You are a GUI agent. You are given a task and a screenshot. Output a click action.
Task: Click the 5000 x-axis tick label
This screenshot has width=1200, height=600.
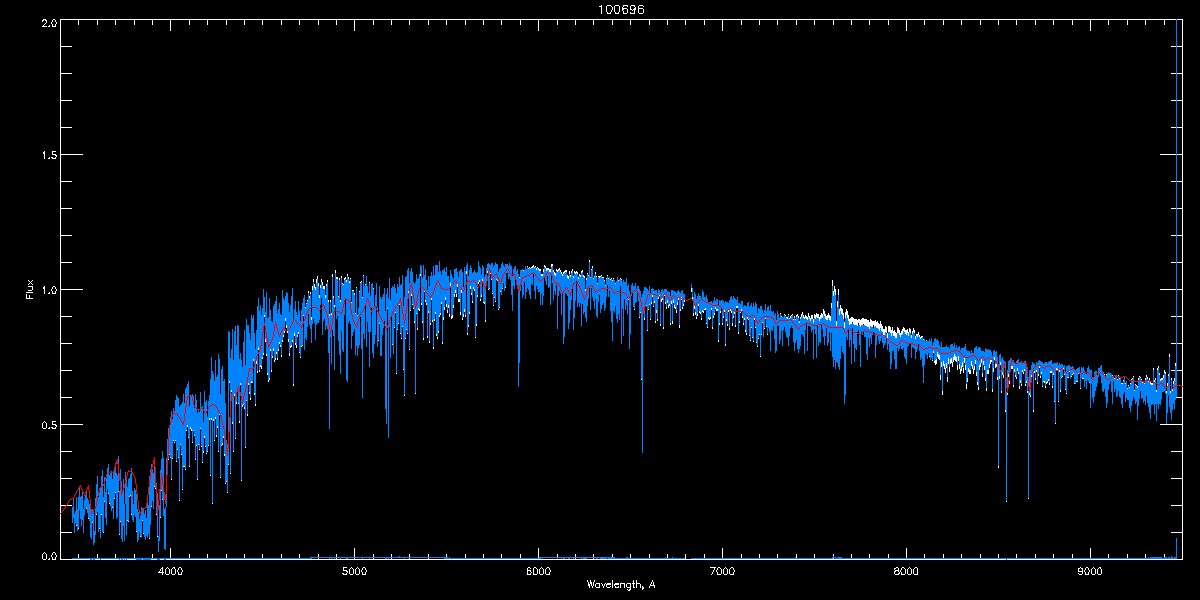[x=354, y=571]
